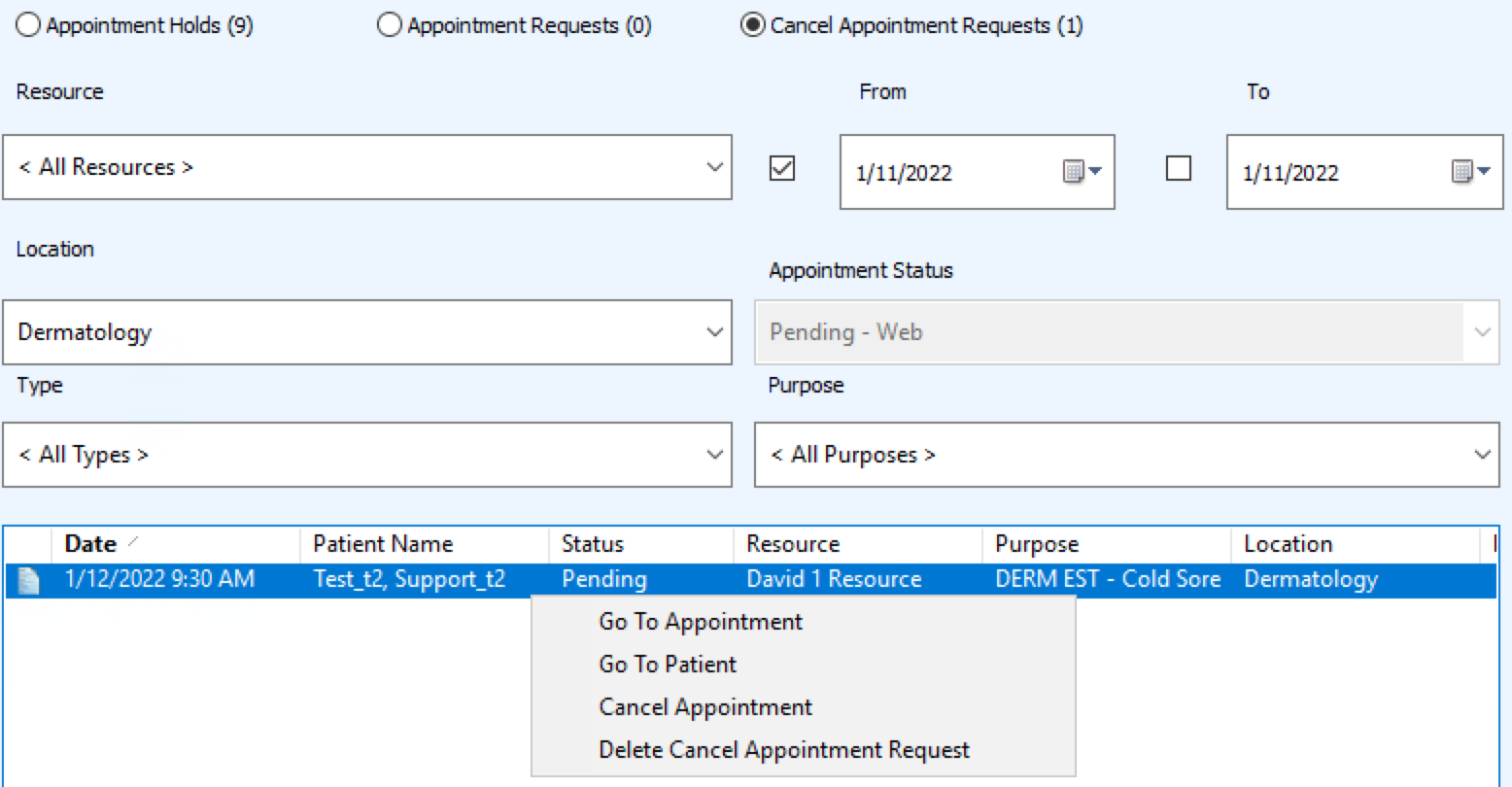Select the Cancel Appointment Requests radio button
The height and width of the screenshot is (787, 1512).
coord(751,24)
